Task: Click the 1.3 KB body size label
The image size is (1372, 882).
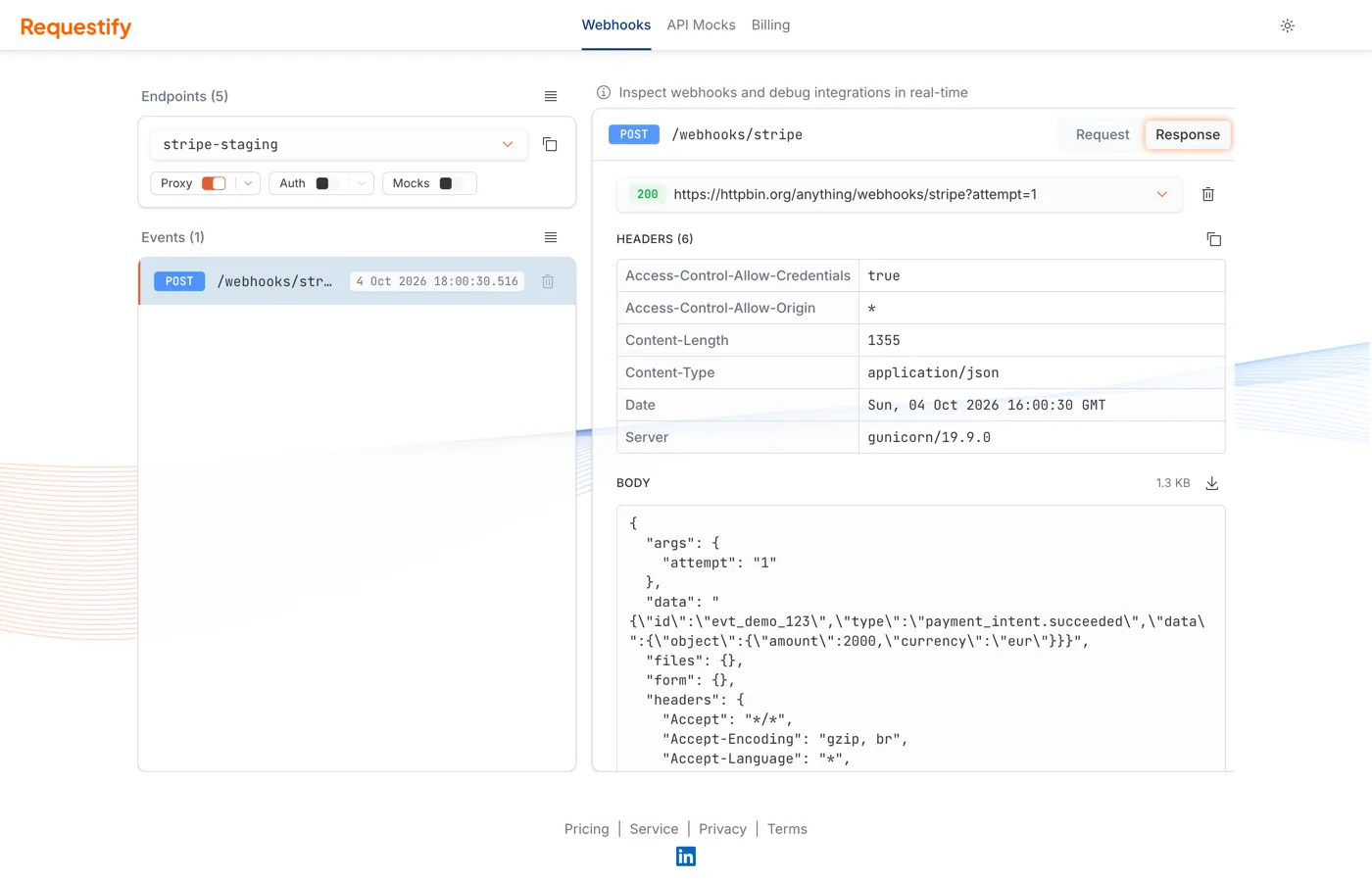Action: 1172,483
